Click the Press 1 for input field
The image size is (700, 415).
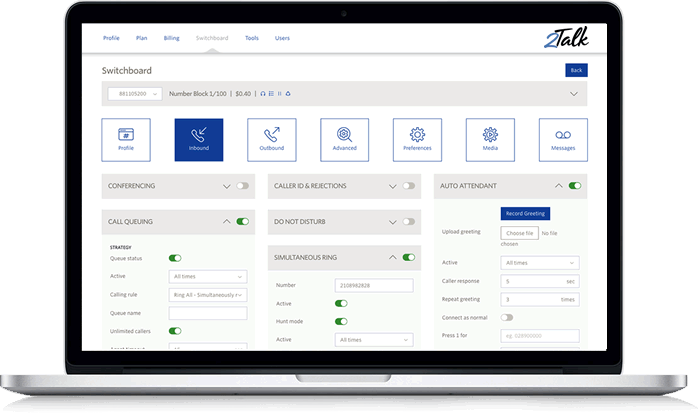click(x=540, y=336)
